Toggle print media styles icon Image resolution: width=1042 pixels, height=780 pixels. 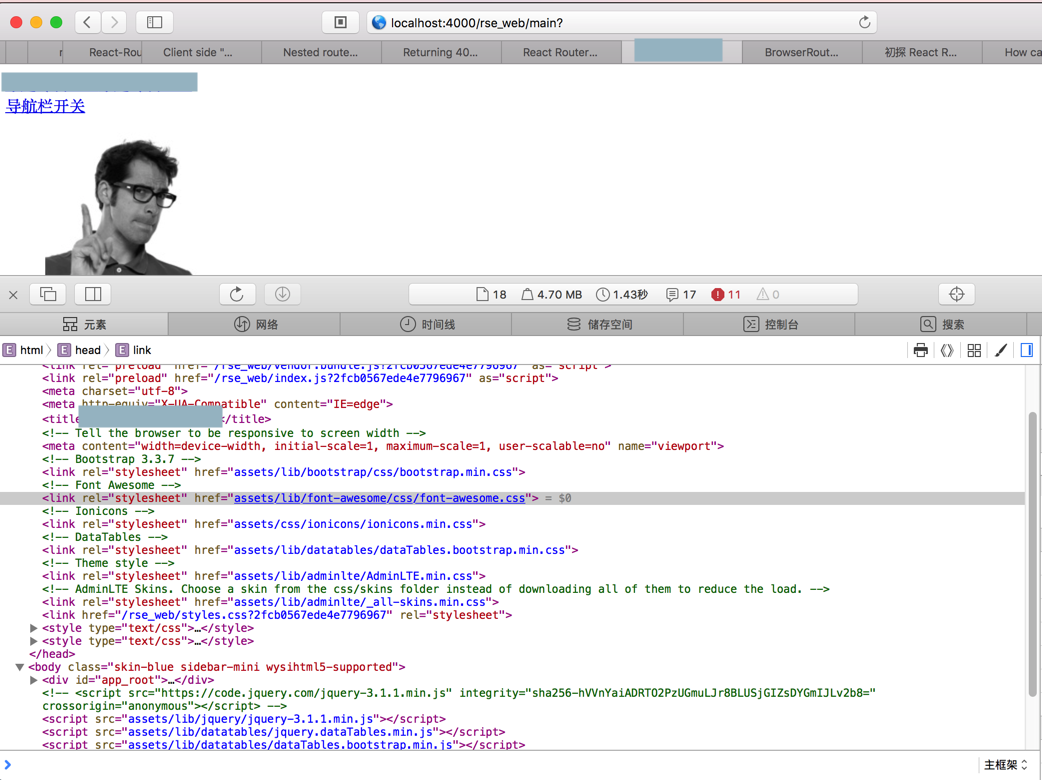920,350
